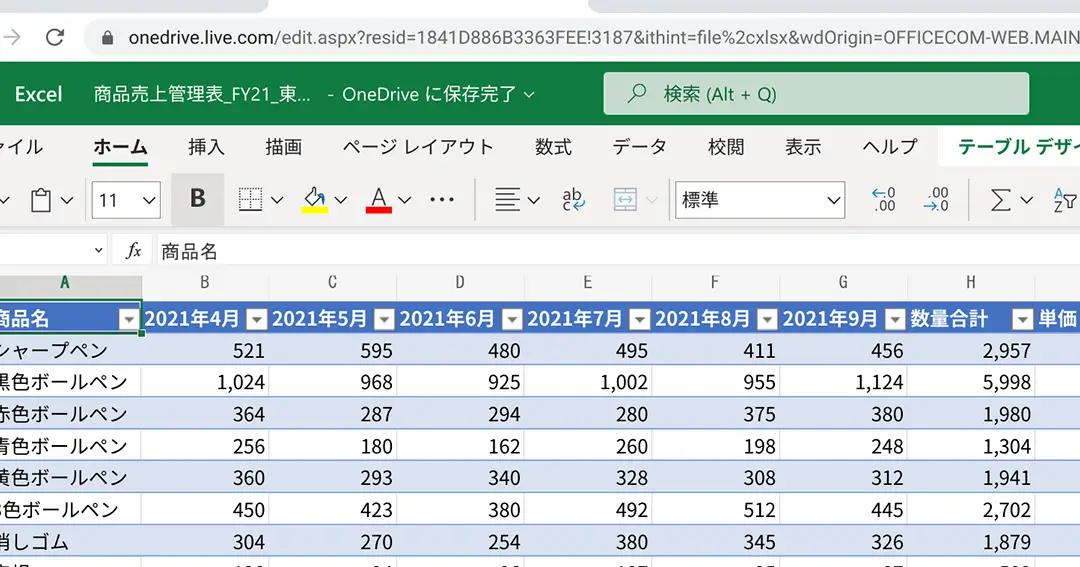
Task: Select cell with value 5,998
Action: click(971, 382)
